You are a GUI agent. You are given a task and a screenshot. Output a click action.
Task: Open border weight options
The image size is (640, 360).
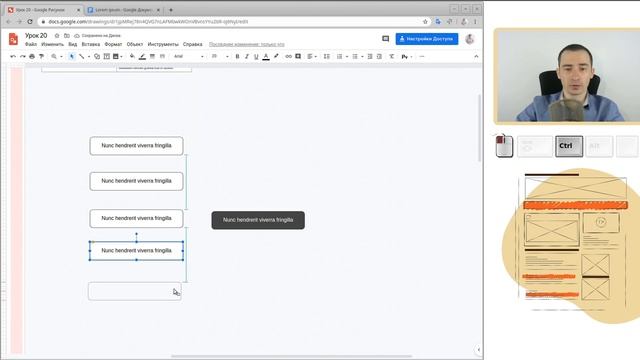click(x=152, y=57)
